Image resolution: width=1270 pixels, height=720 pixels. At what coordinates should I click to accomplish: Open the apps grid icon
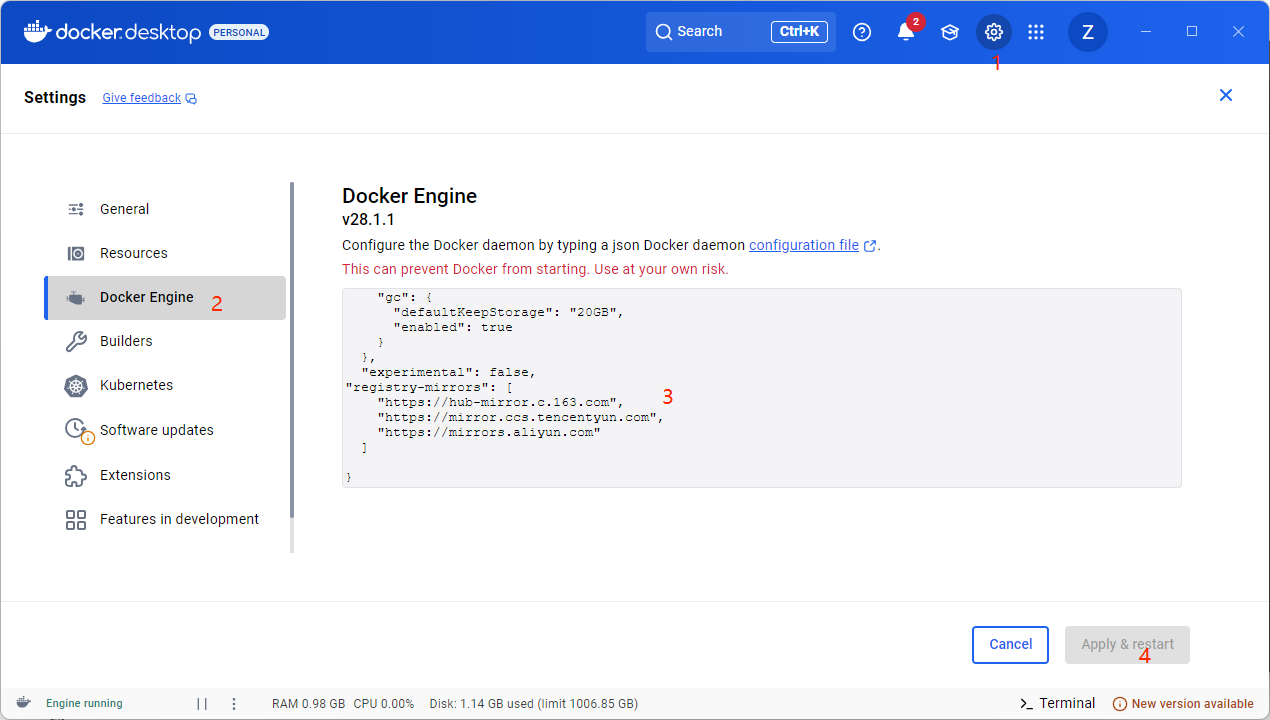1036,32
